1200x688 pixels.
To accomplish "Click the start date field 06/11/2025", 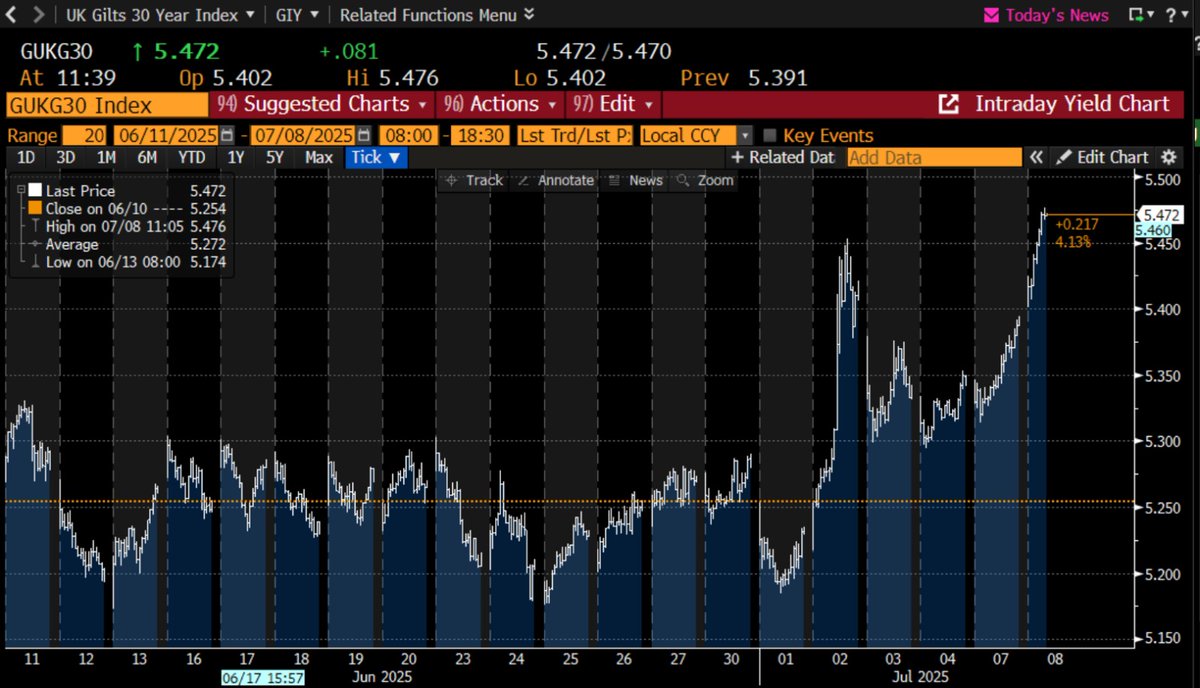I will [166, 136].
